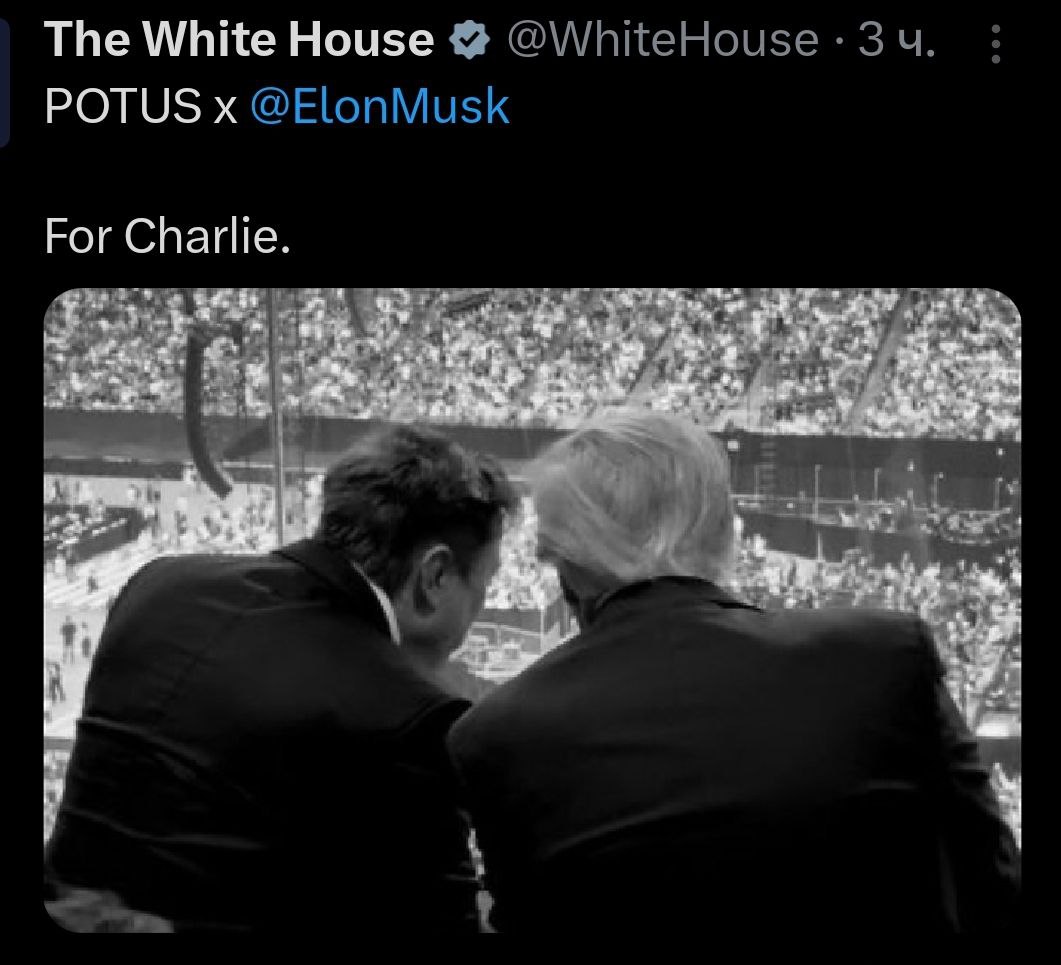Open the three-dot more options menu
The image size is (1061, 965).
coord(995,44)
